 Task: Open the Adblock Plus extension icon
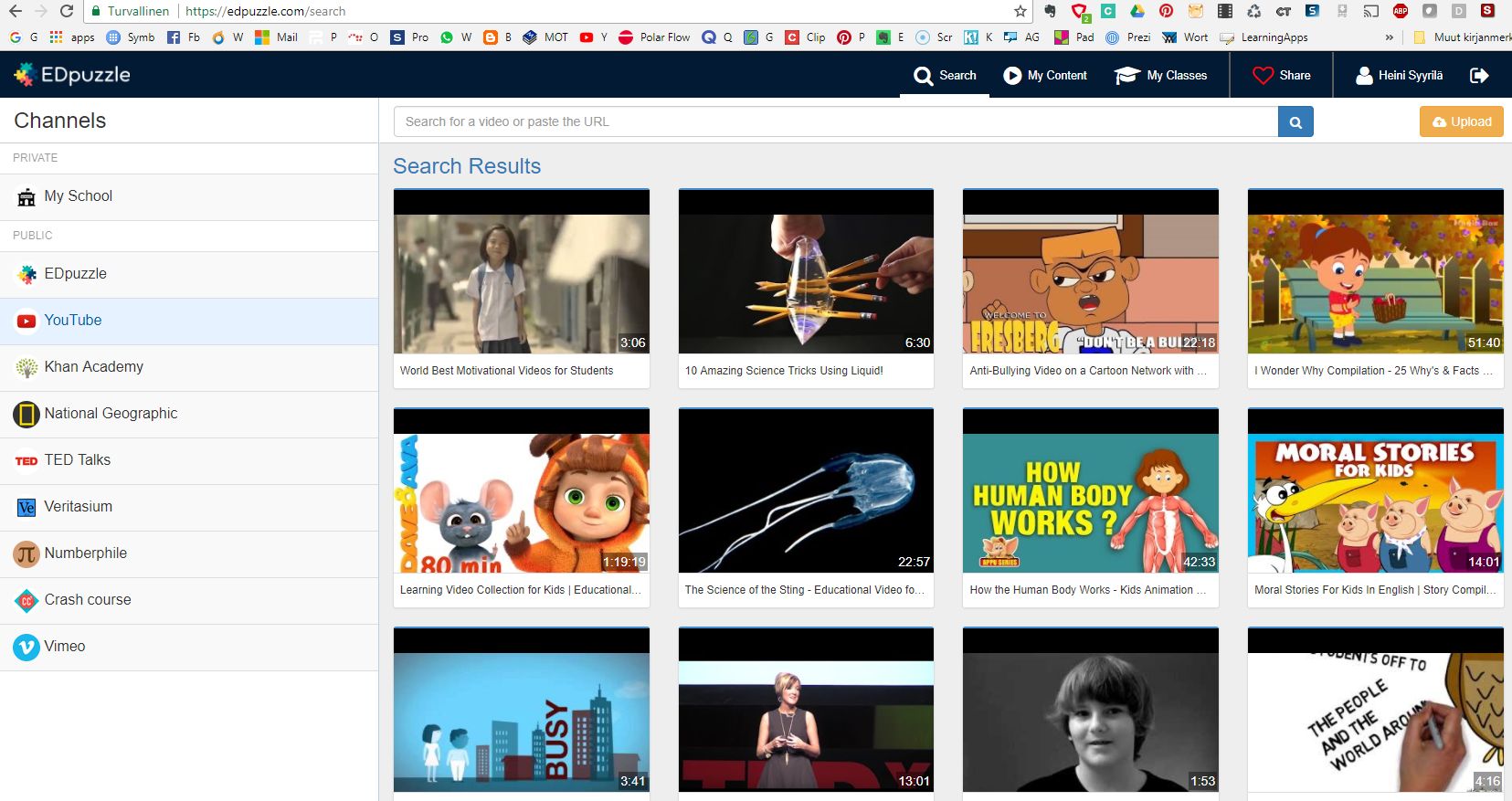(x=1401, y=11)
